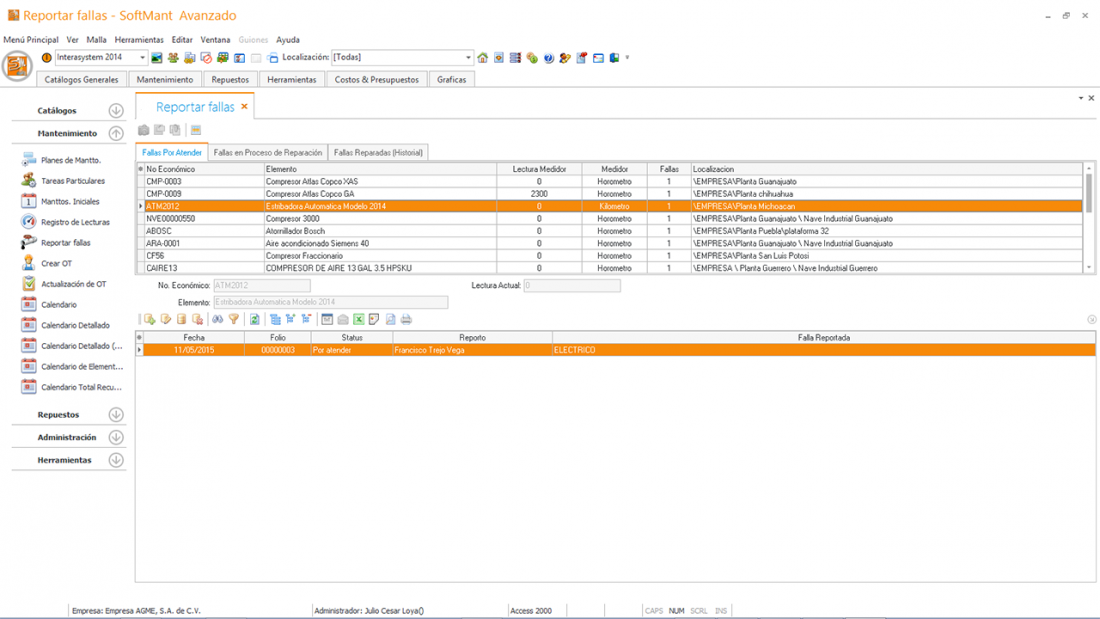
Task: Expand the Repuestos sidebar section
Action: coord(116,414)
